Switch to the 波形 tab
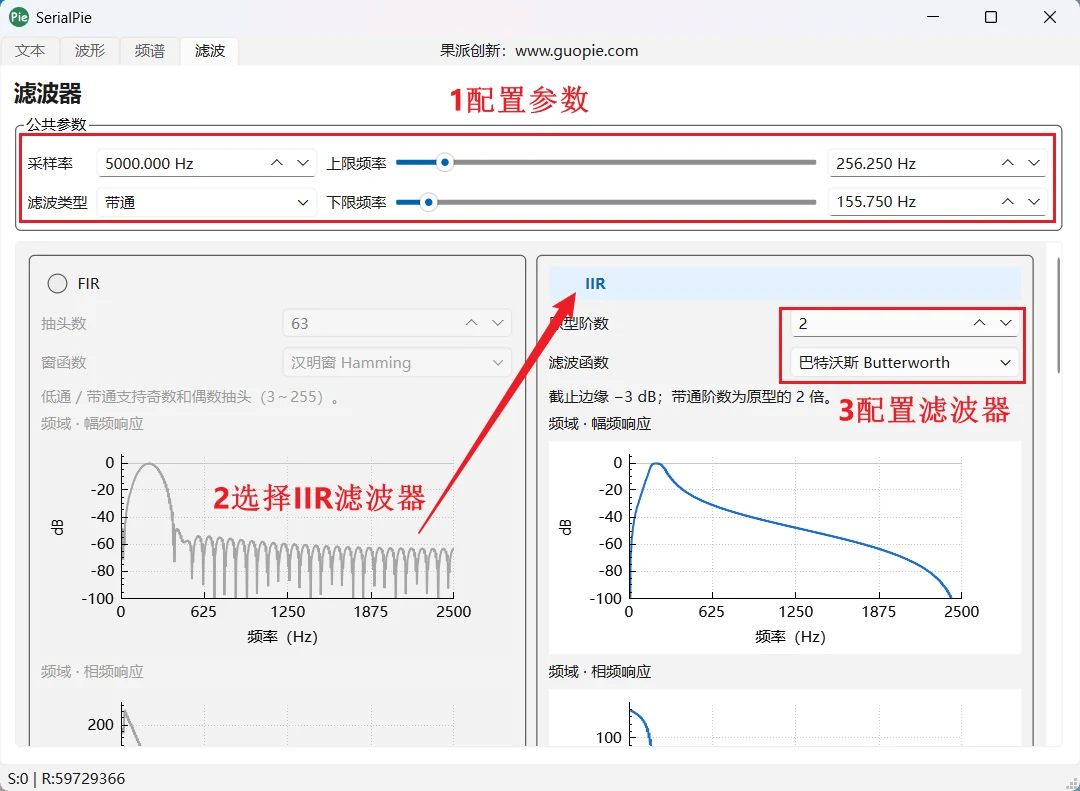Image resolution: width=1080 pixels, height=791 pixels. coord(90,51)
